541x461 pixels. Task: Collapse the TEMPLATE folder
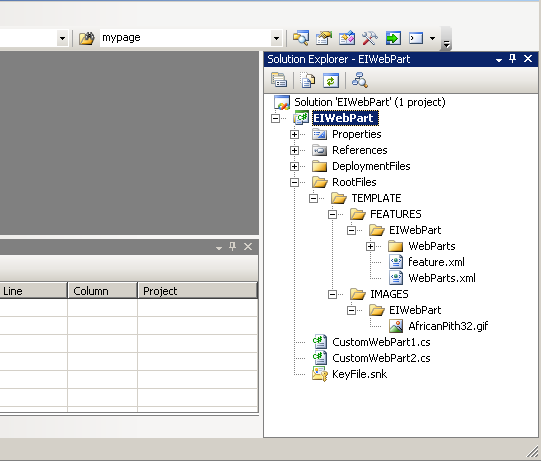click(313, 198)
